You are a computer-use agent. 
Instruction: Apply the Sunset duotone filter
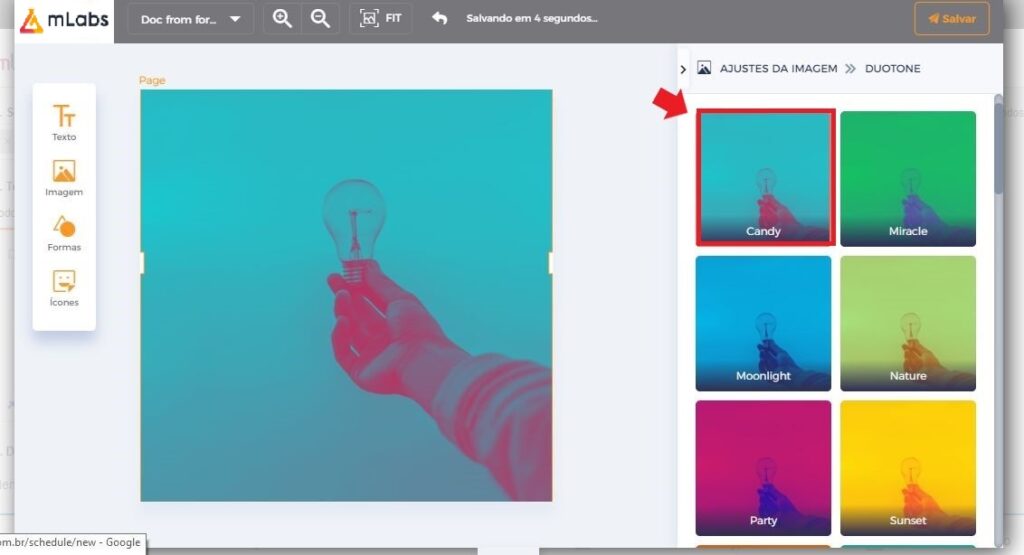[908, 468]
